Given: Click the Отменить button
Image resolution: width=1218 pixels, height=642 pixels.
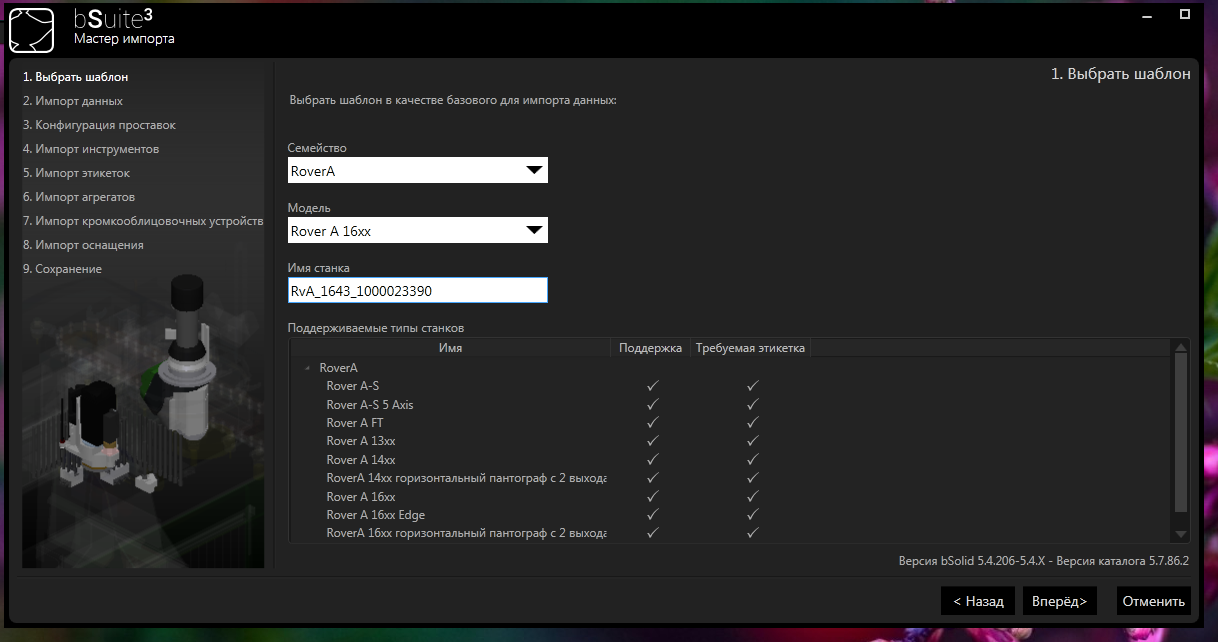Looking at the screenshot, I should (1154, 601).
